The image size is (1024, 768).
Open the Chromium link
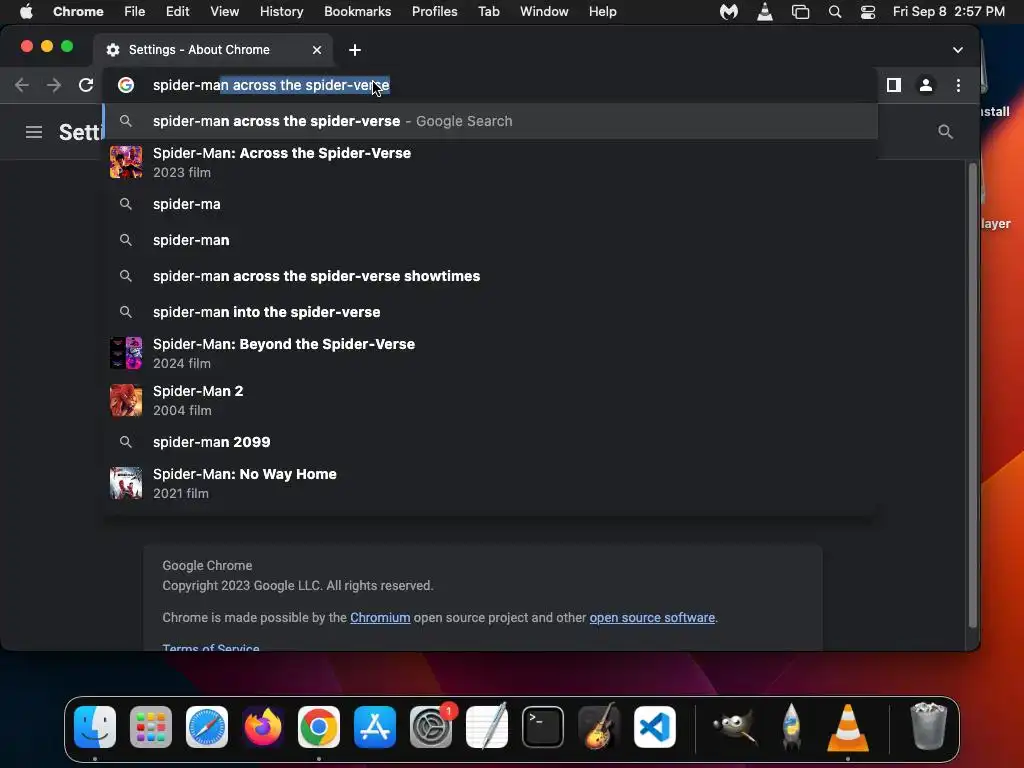point(380,617)
